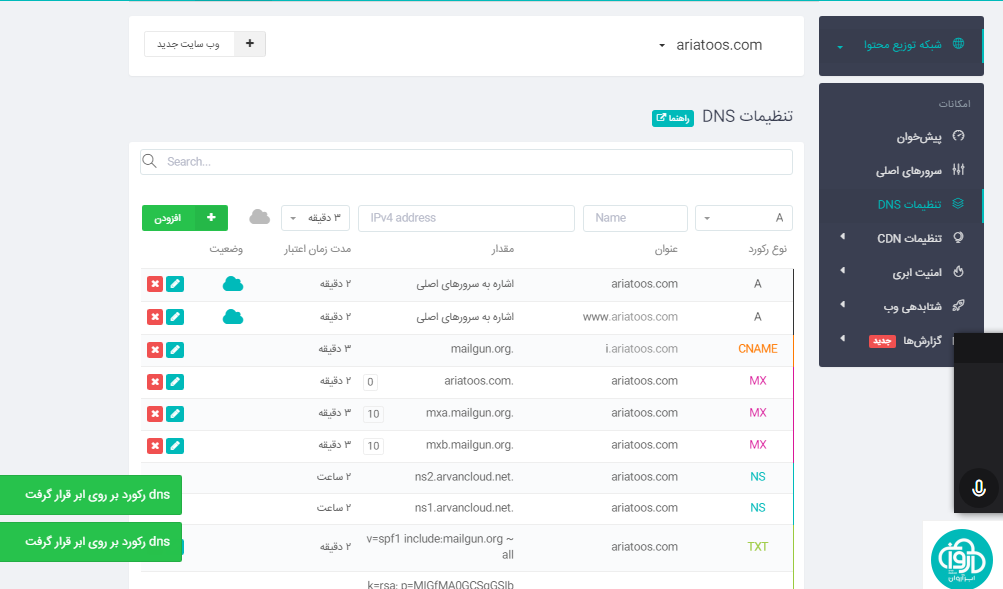Click the layers icon for DNS settings
This screenshot has width=1003, height=589.
tap(958, 203)
